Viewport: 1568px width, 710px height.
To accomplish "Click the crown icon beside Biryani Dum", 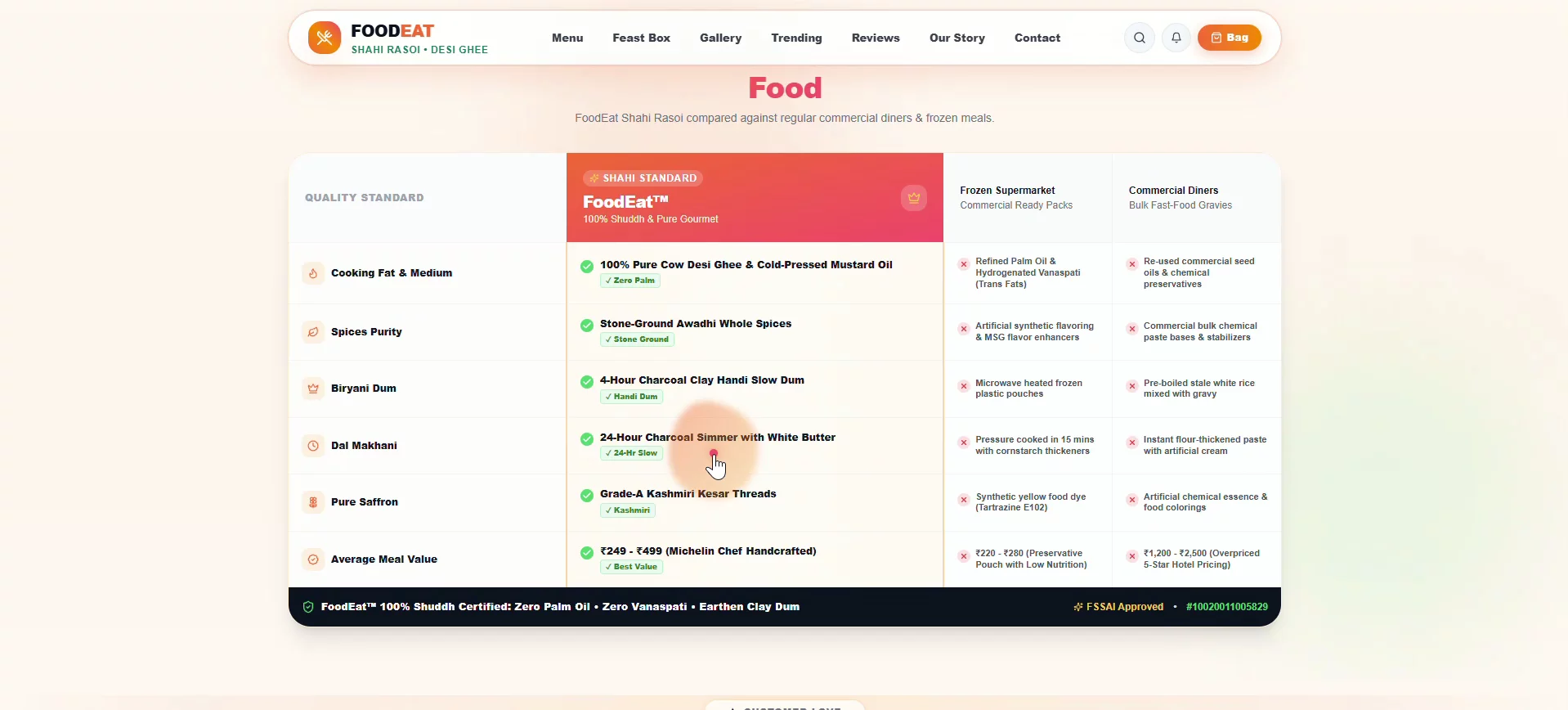I will (313, 389).
